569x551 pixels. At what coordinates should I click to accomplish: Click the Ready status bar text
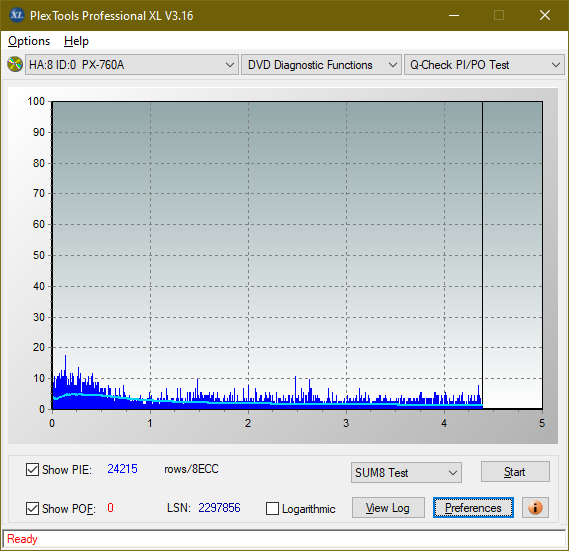coord(22,539)
